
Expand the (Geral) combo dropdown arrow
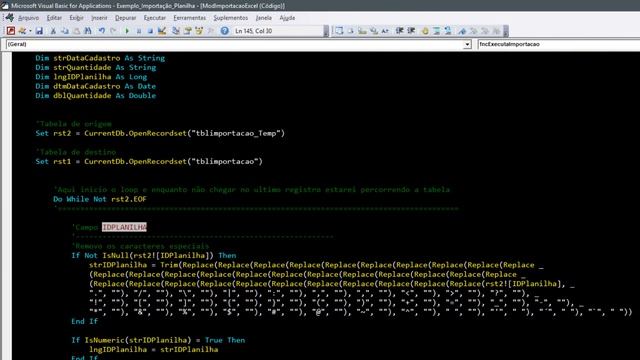click(x=467, y=44)
